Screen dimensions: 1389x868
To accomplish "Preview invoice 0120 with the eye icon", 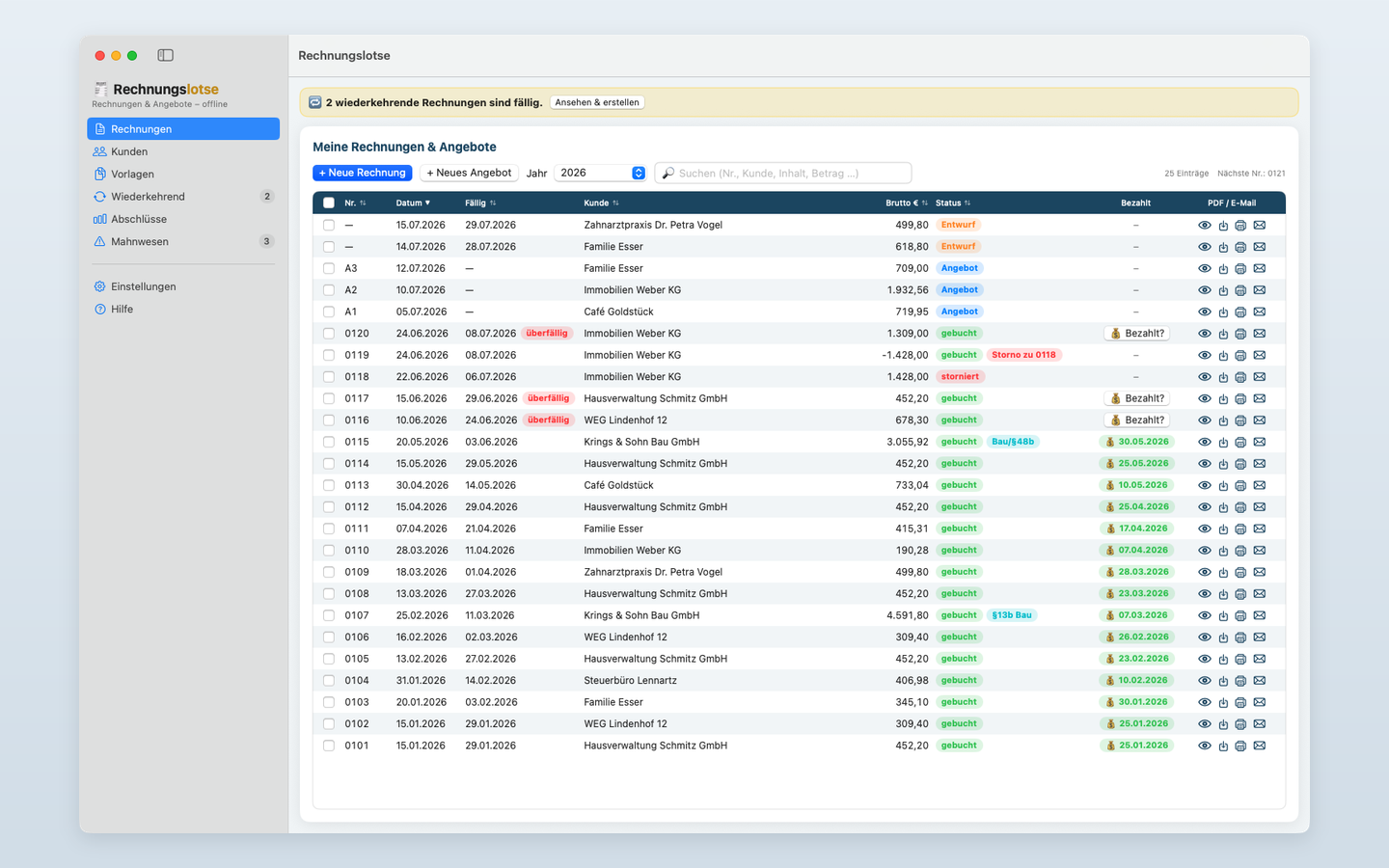I will [x=1205, y=334].
